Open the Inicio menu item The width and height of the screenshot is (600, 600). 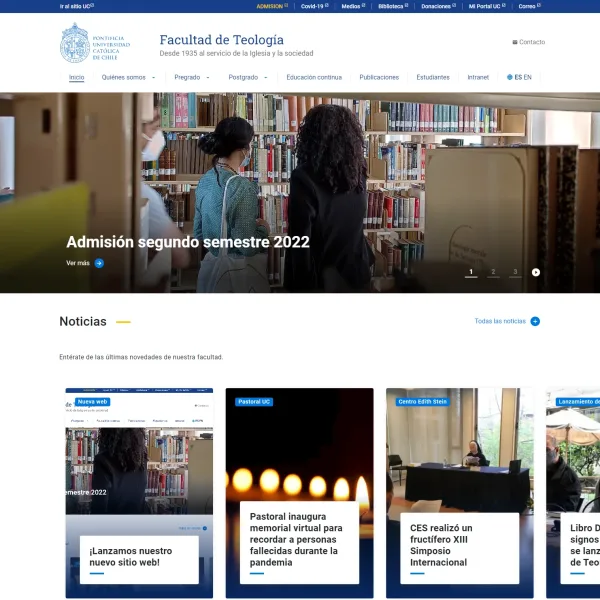(77, 77)
